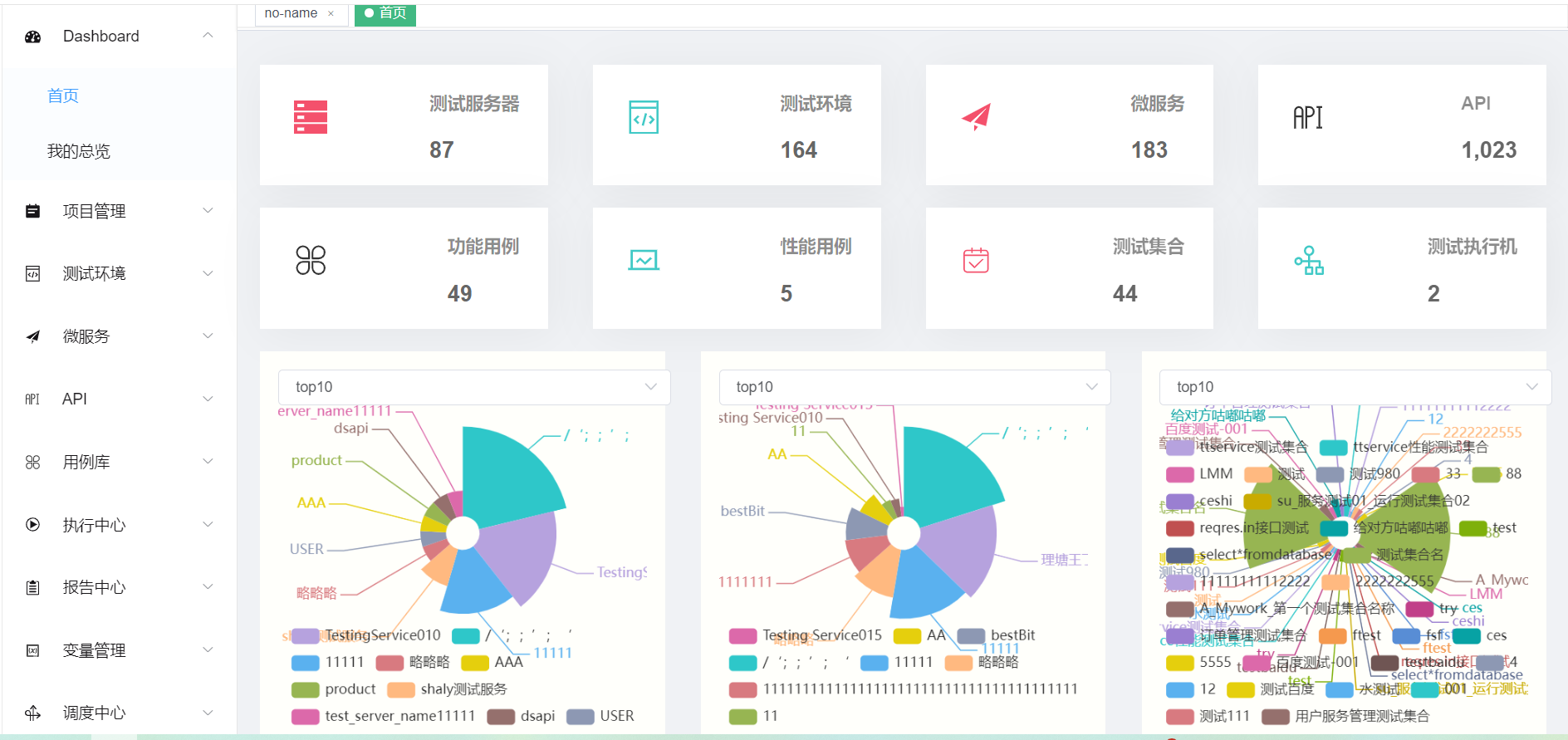Select the 执行中心 menu label
Viewport: 1568px width, 740px height.
click(95, 525)
